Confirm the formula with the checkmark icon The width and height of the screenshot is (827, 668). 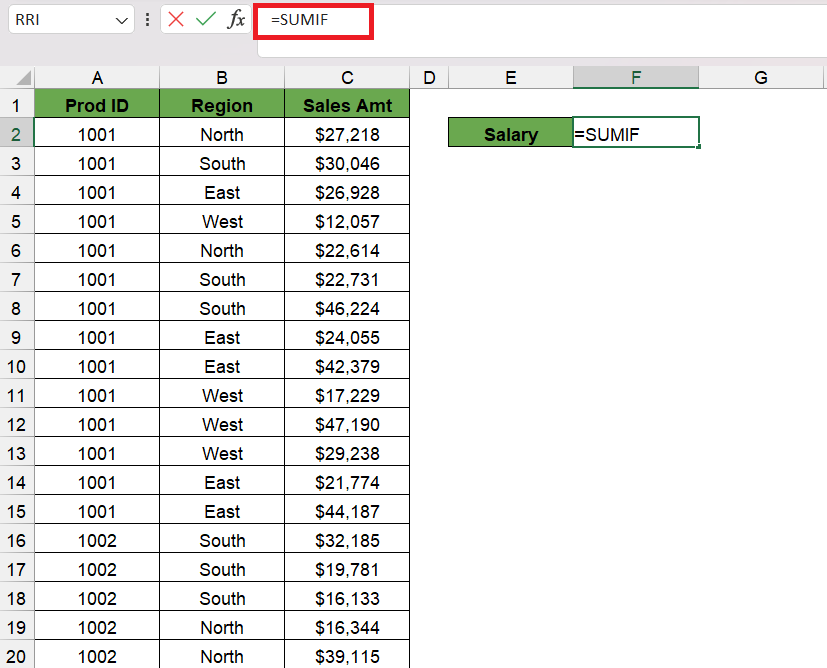[x=206, y=20]
